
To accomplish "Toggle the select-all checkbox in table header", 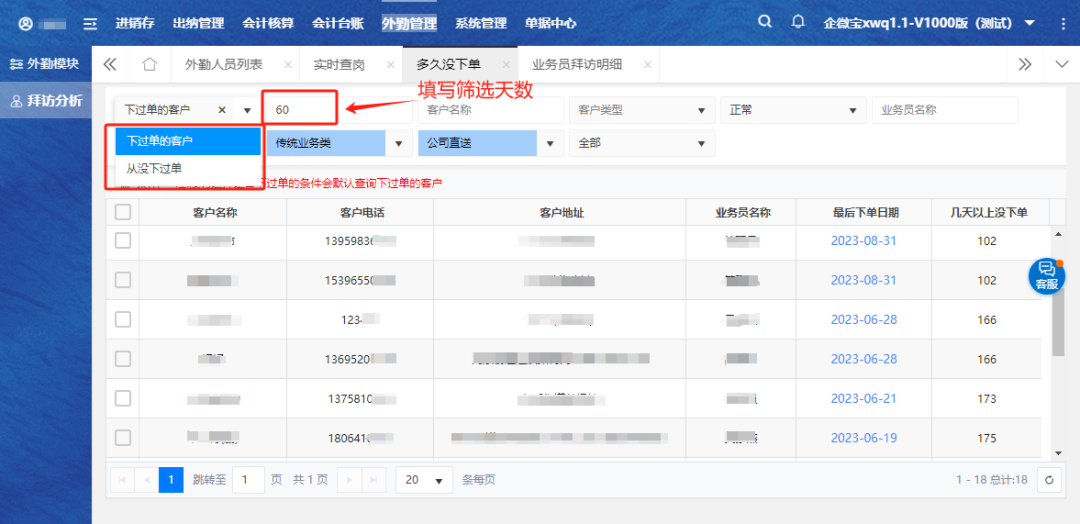I will click(x=123, y=212).
